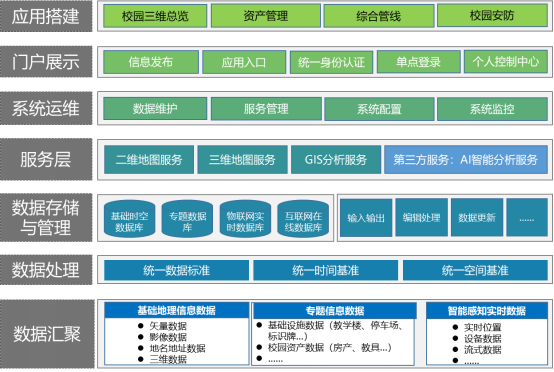The image size is (554, 372).
Task: Click the 统一时间基准 bar
Action: 326,271
